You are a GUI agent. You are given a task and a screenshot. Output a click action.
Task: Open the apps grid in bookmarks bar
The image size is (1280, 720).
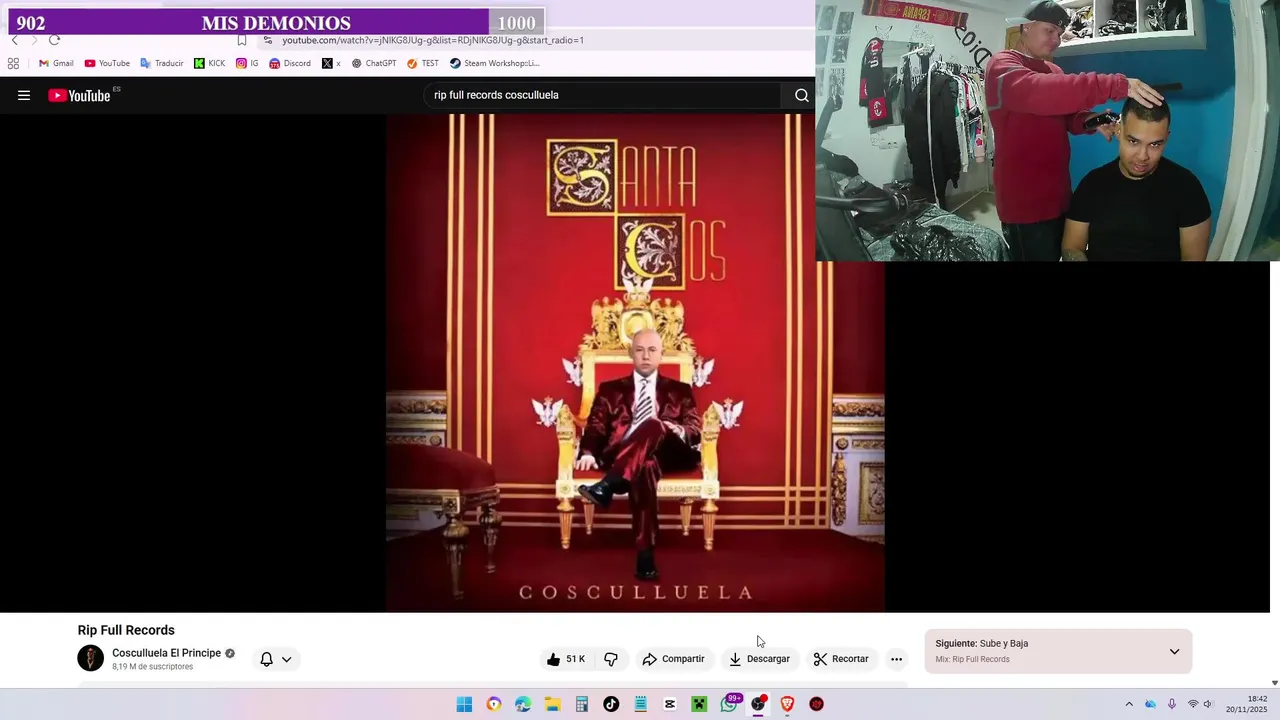(13, 63)
